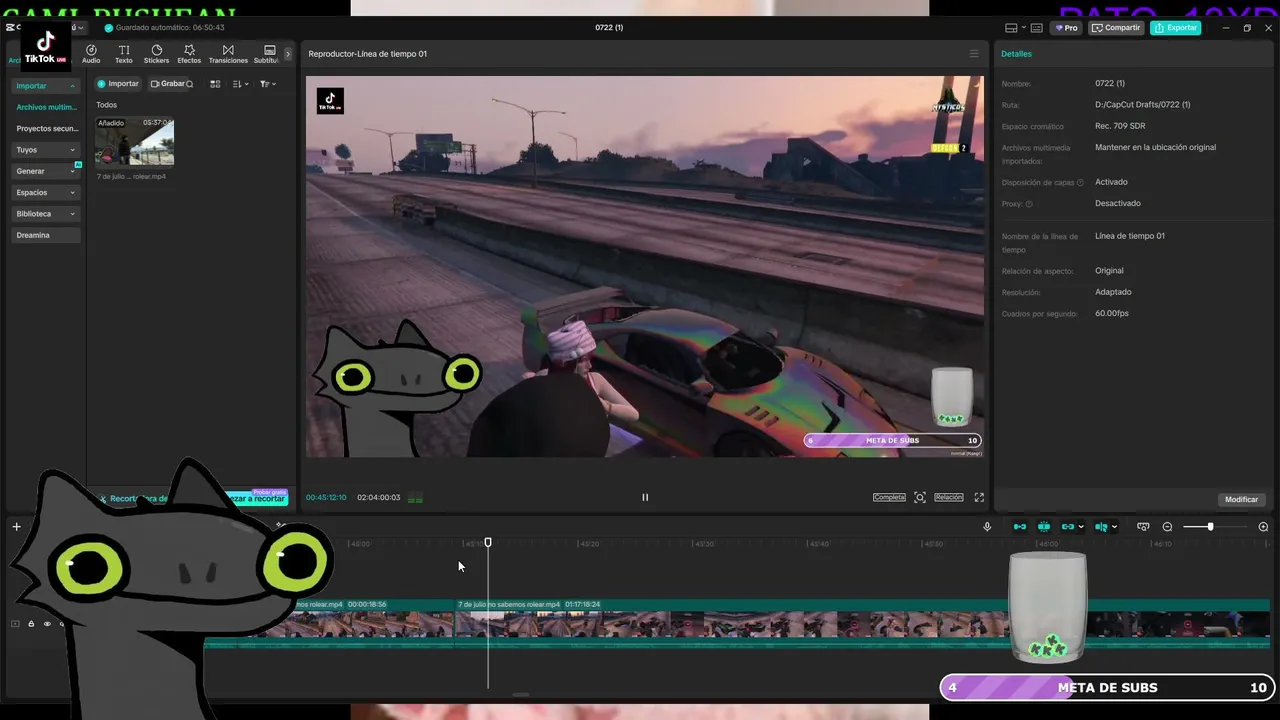1280x720 pixels.
Task: Click the Rec. 709 SDR color space value
Action: (1120, 126)
